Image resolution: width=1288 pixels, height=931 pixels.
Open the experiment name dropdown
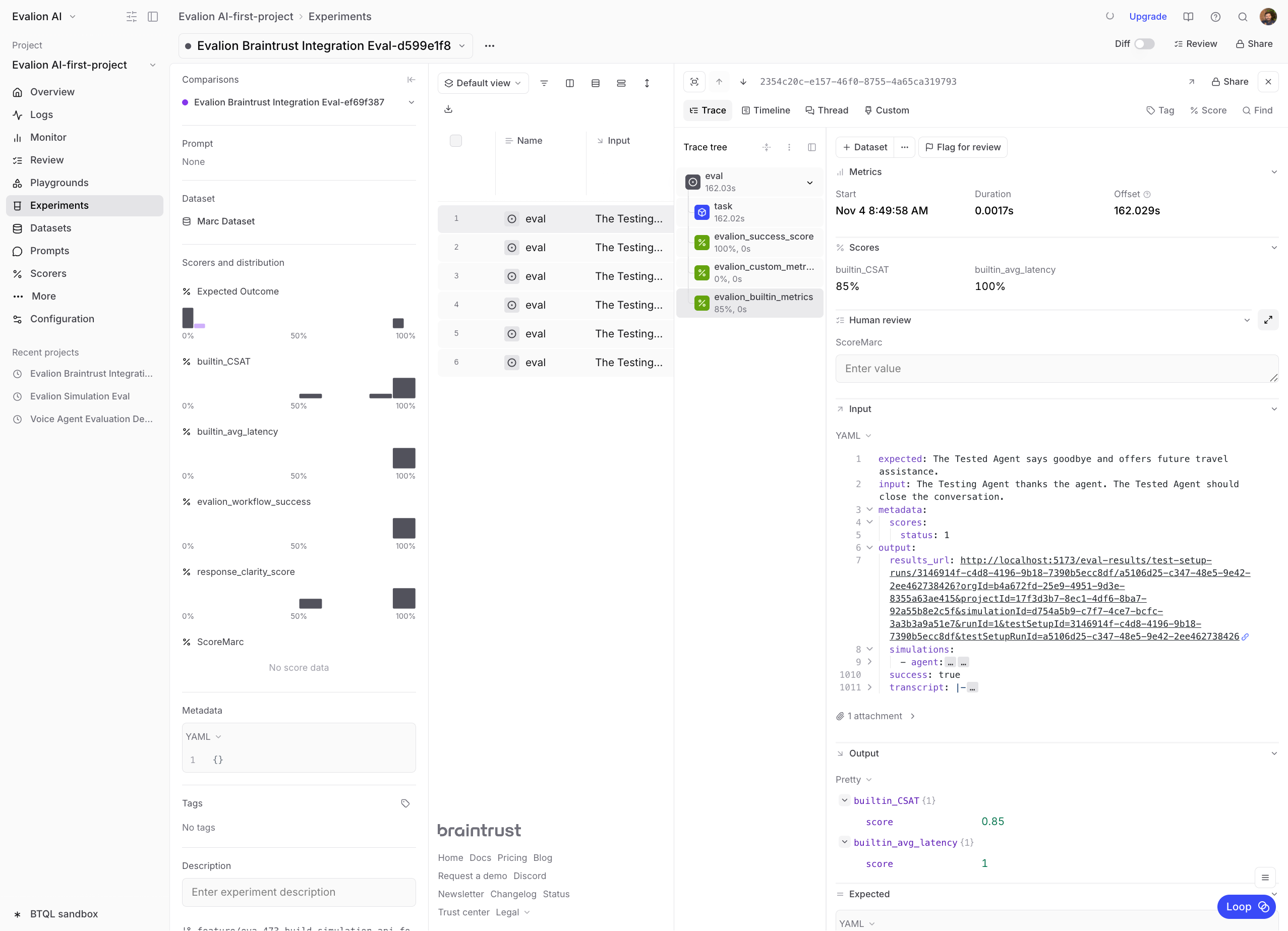[325, 45]
